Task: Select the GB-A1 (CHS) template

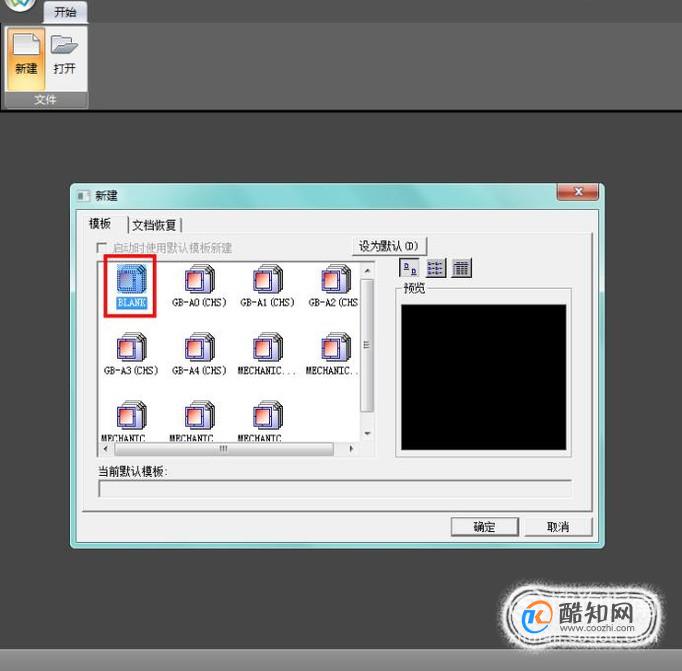Action: [x=267, y=285]
